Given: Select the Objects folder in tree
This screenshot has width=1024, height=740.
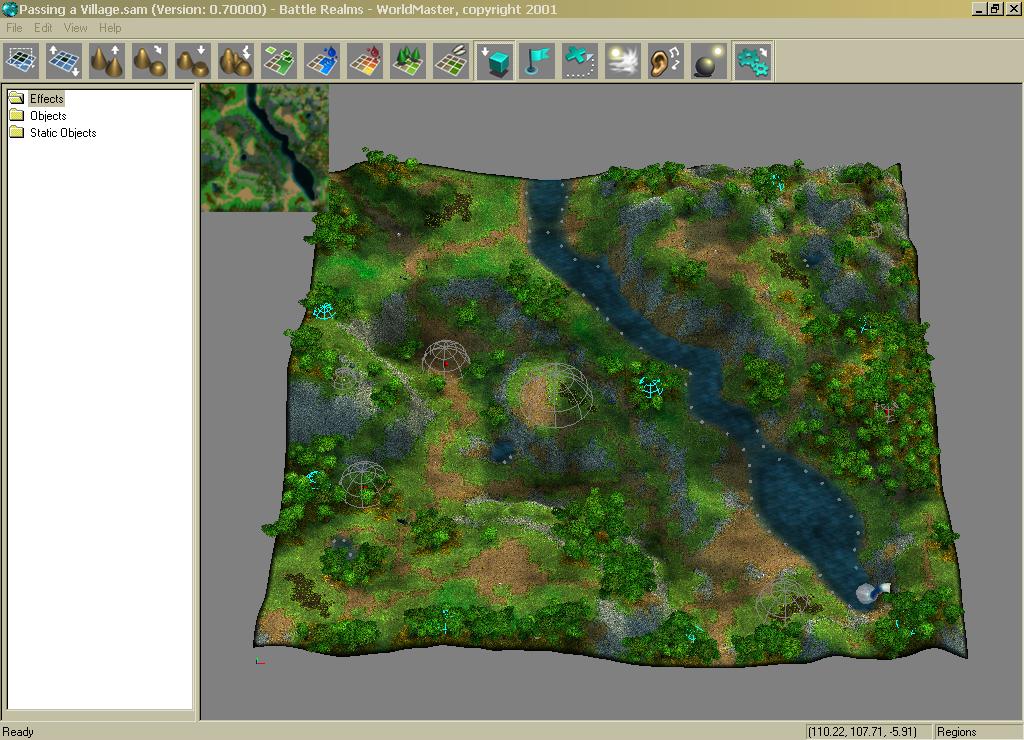Looking at the screenshot, I should click(48, 116).
